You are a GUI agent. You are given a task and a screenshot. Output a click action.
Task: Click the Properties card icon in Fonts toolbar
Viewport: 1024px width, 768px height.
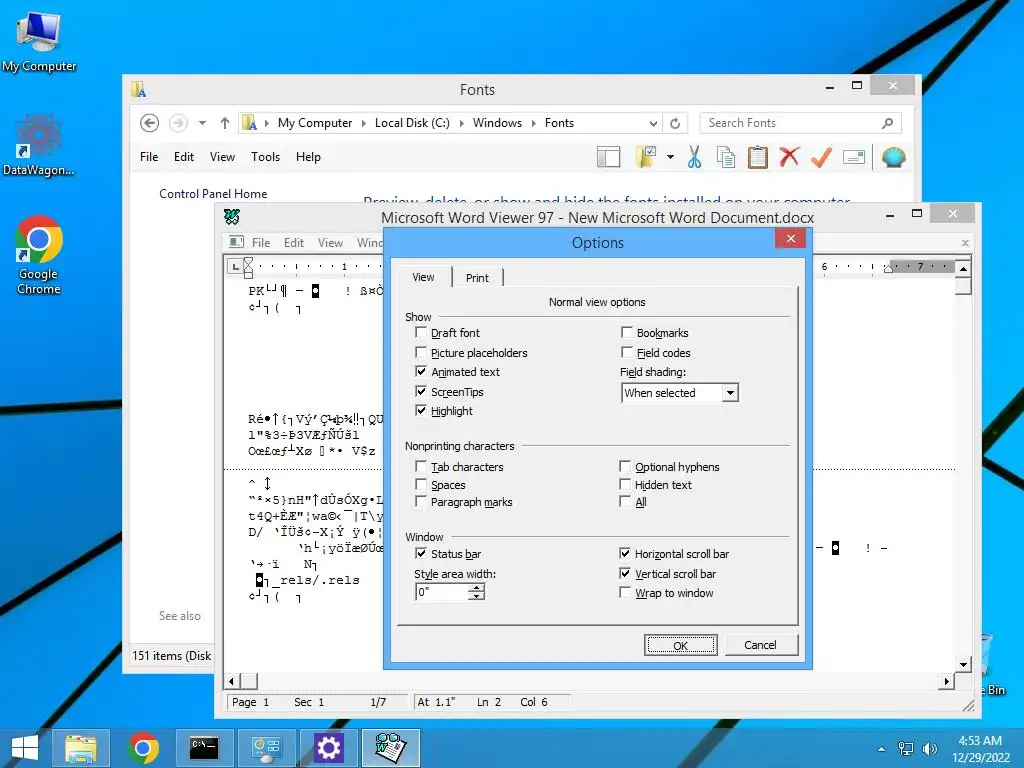coord(854,157)
